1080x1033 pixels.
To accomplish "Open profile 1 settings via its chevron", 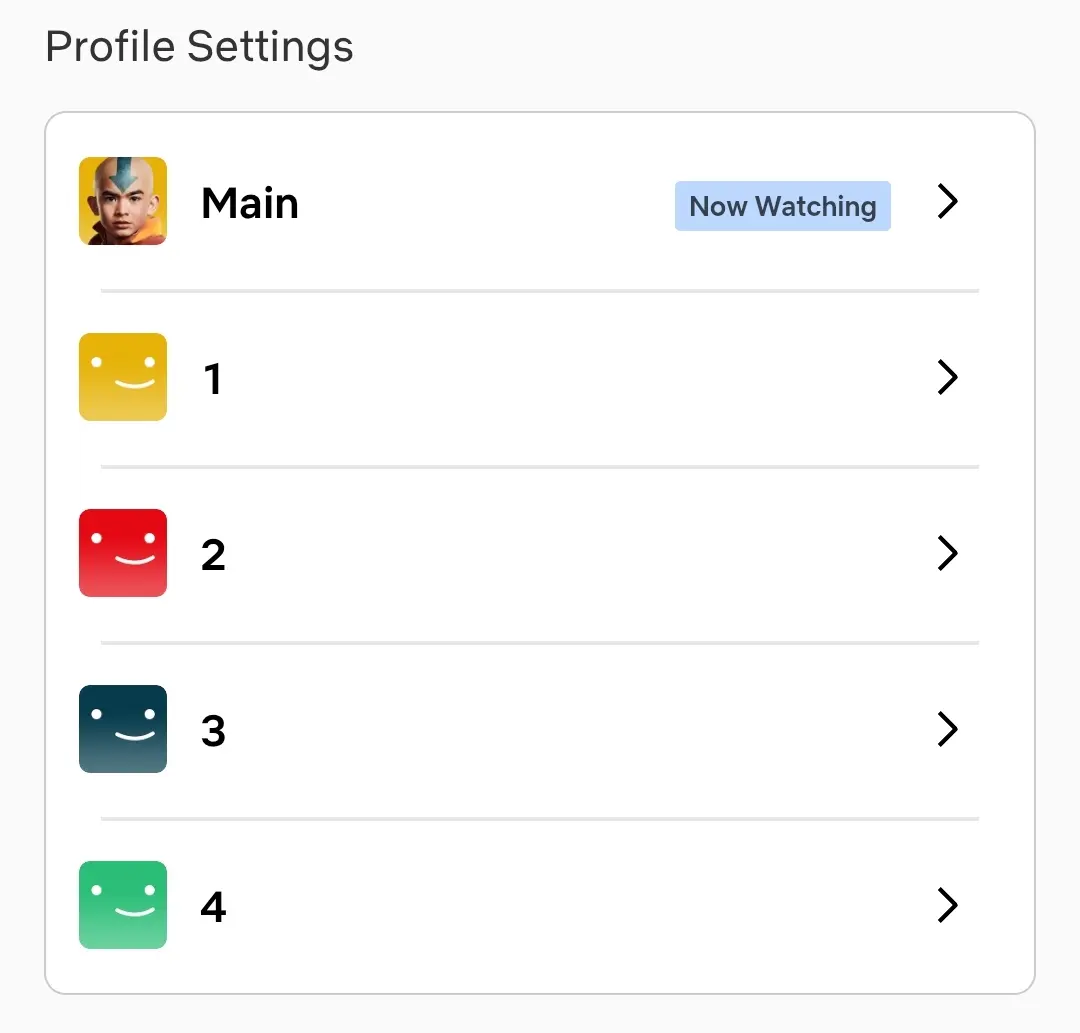I will pos(948,377).
